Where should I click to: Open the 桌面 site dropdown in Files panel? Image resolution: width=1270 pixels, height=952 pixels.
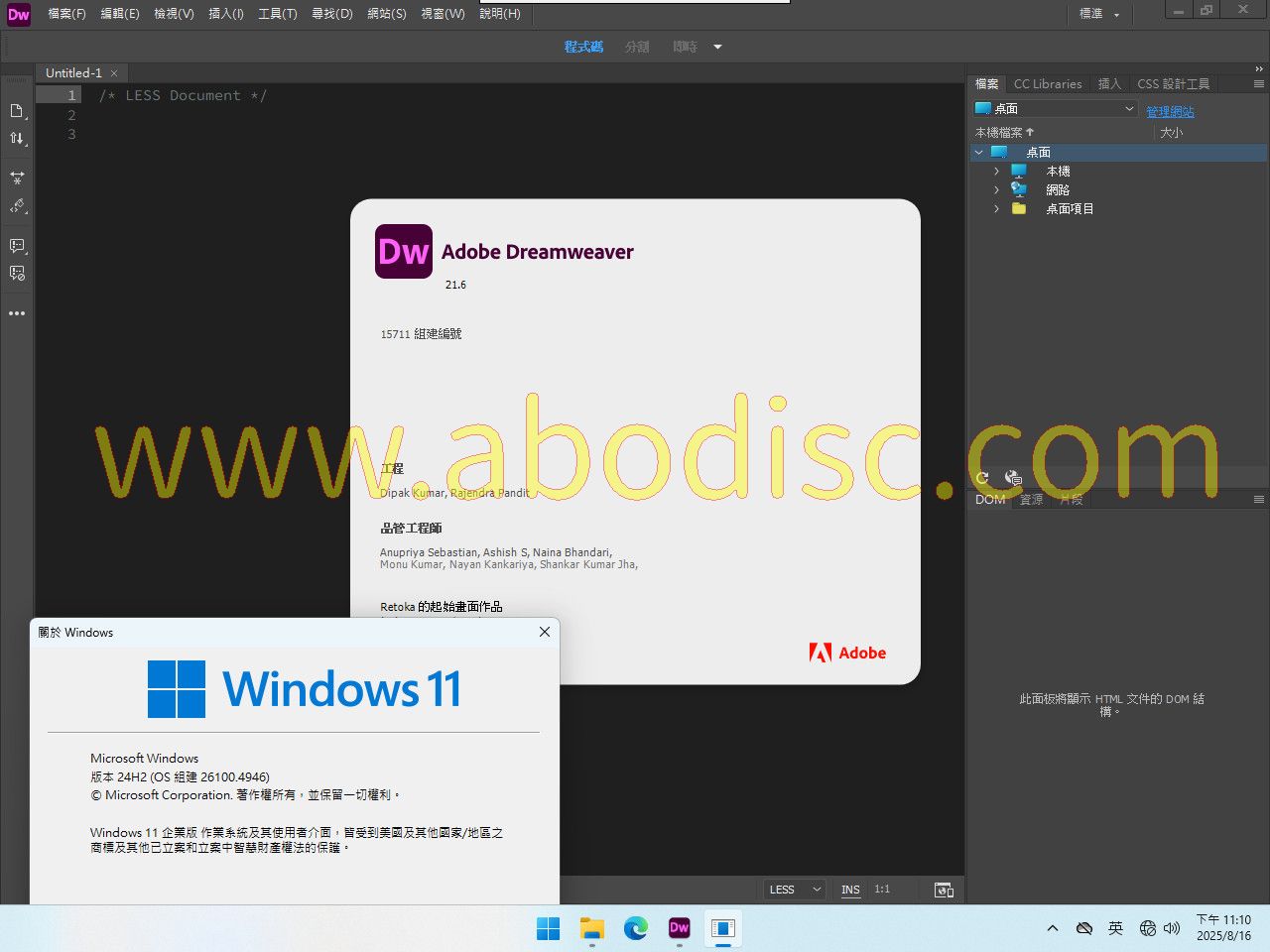tap(1055, 109)
